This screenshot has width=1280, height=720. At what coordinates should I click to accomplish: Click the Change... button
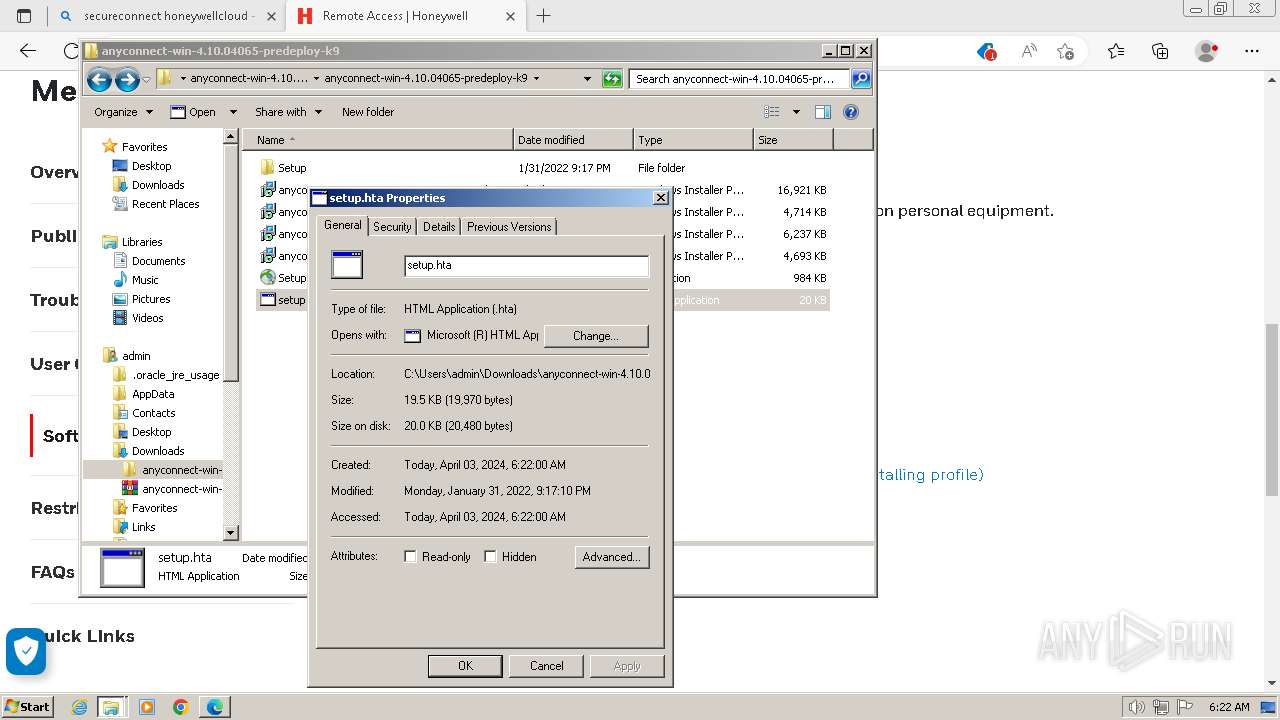pos(596,336)
